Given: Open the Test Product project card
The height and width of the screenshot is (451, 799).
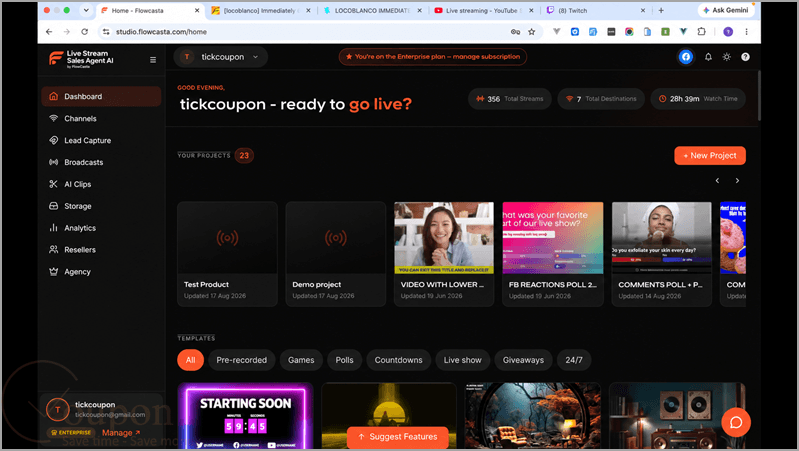Looking at the screenshot, I should point(227,254).
